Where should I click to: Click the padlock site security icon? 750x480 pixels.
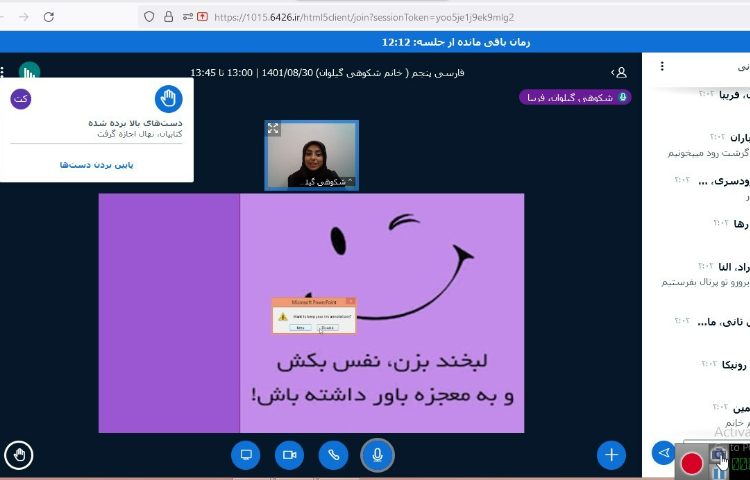click(x=168, y=17)
